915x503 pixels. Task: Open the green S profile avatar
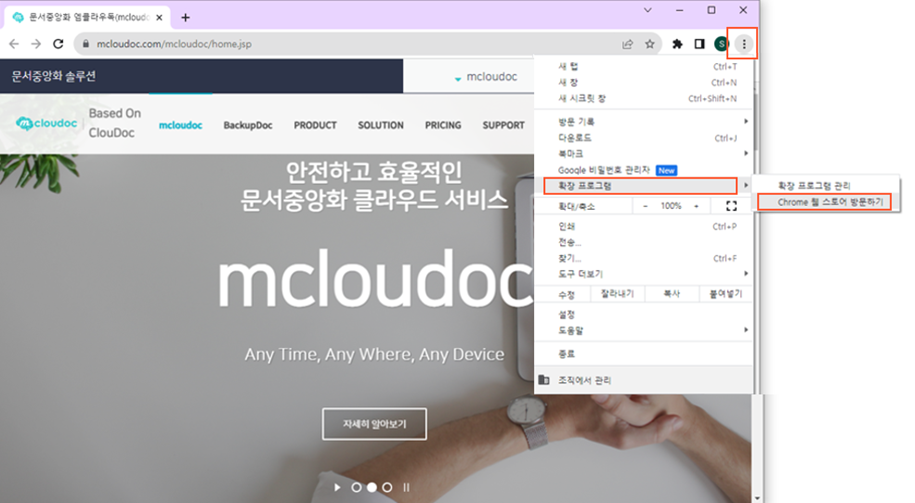coord(722,44)
